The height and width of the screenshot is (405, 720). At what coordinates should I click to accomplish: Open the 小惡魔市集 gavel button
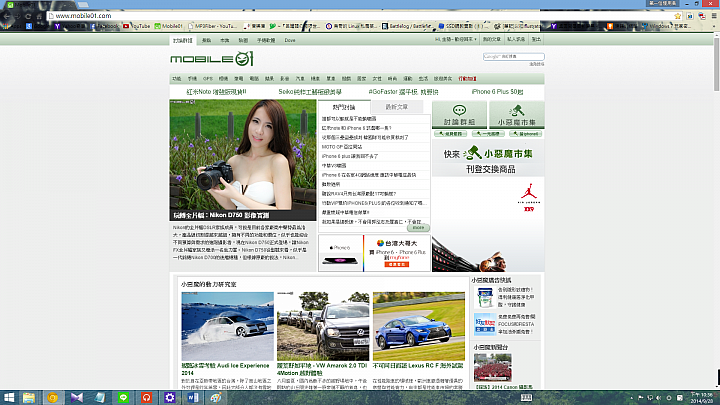(x=517, y=115)
